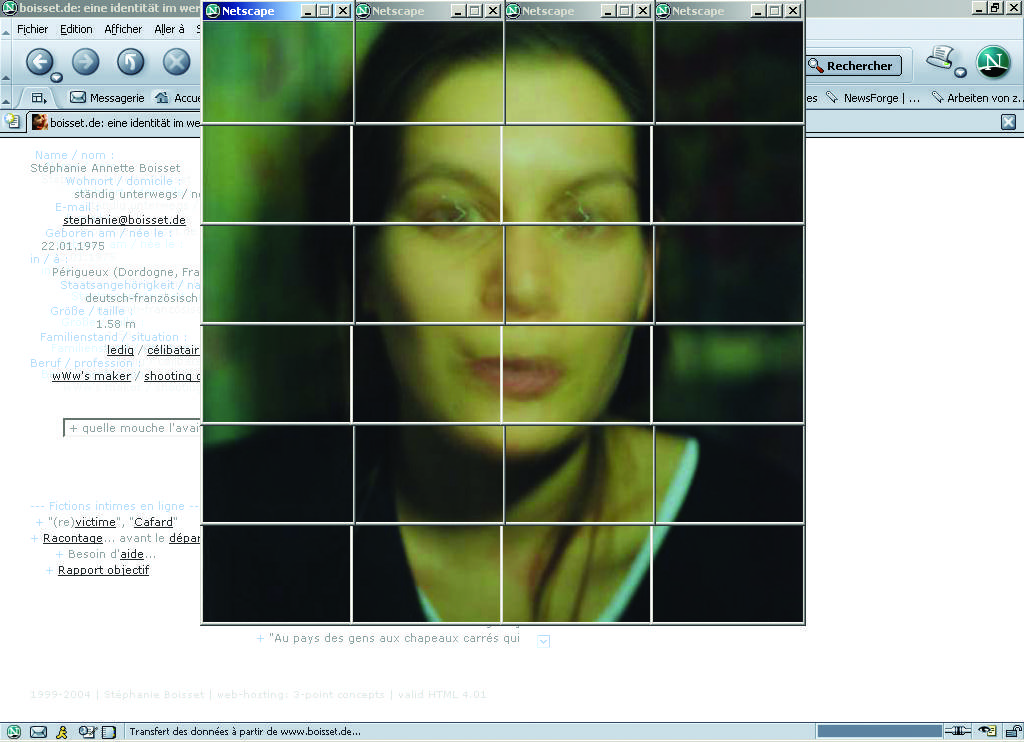Open the Back button history dropdown

click(x=57, y=77)
